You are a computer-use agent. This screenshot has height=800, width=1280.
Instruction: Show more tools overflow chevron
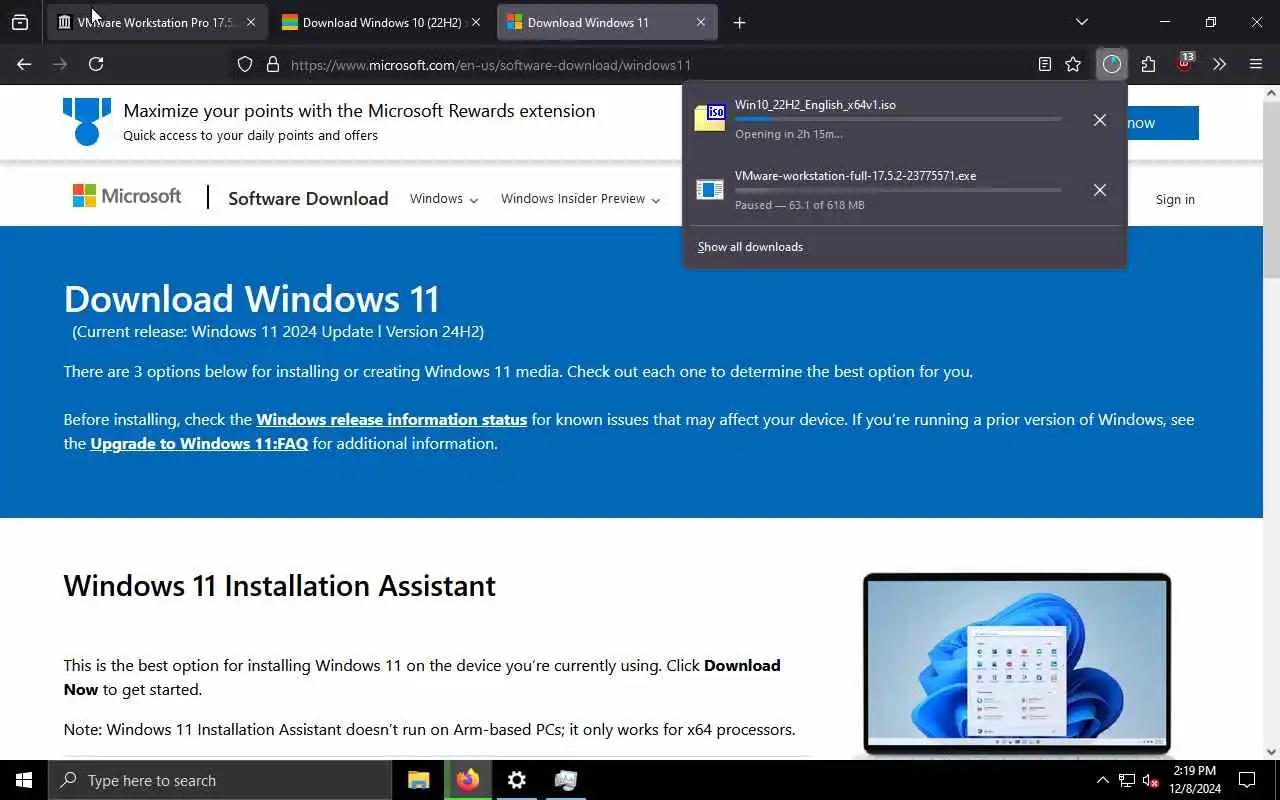point(1219,64)
